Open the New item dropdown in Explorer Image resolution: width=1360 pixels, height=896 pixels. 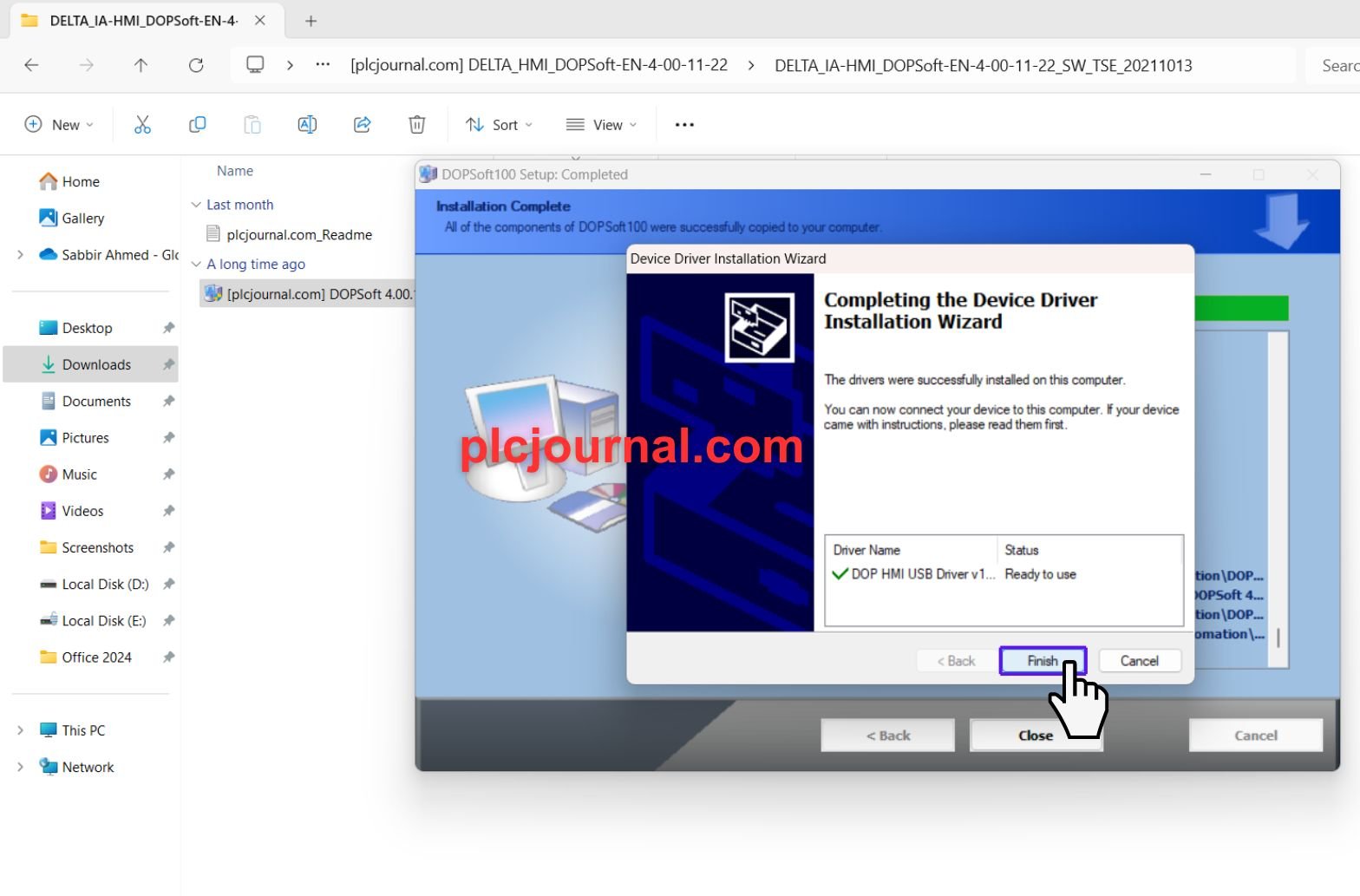click(59, 125)
